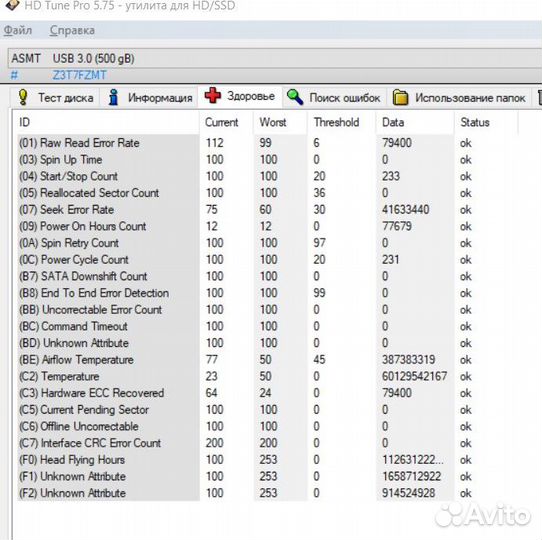The width and height of the screenshot is (542, 540).
Task: Click data value 387383319 for Airflow Temperature
Action: (409, 360)
